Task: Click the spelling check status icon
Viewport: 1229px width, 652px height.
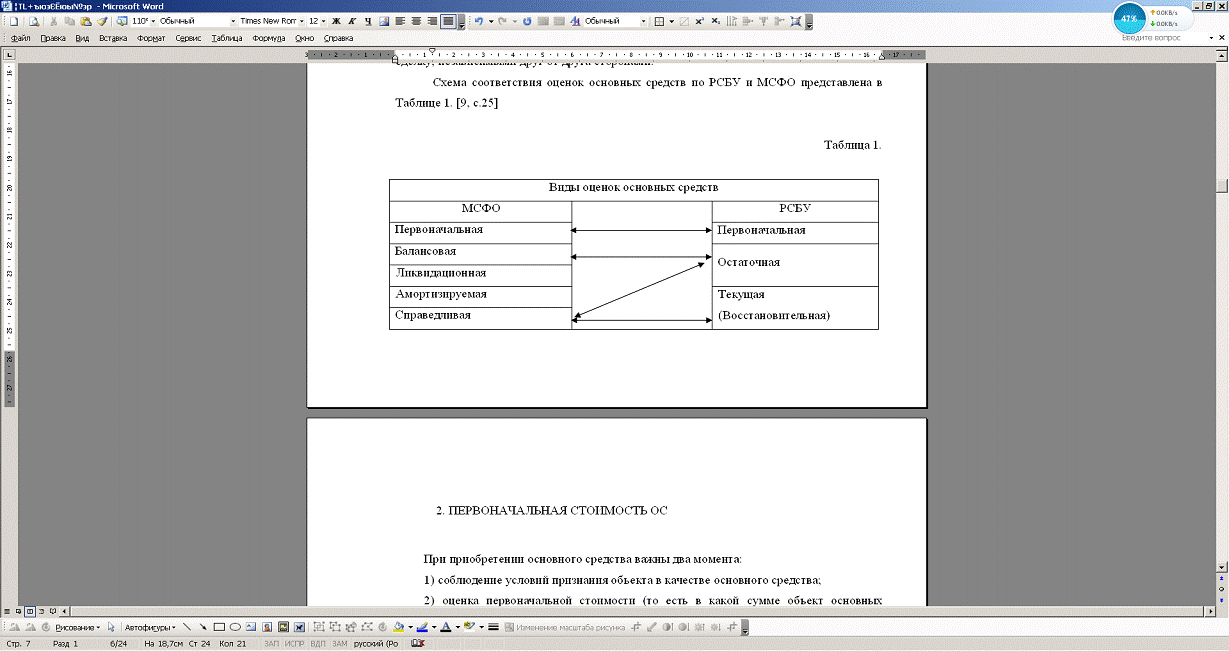Action: pos(418,644)
